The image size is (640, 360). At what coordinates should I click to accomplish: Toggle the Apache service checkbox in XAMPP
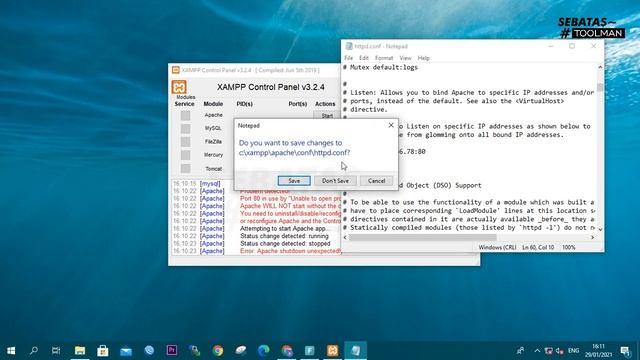coord(185,116)
